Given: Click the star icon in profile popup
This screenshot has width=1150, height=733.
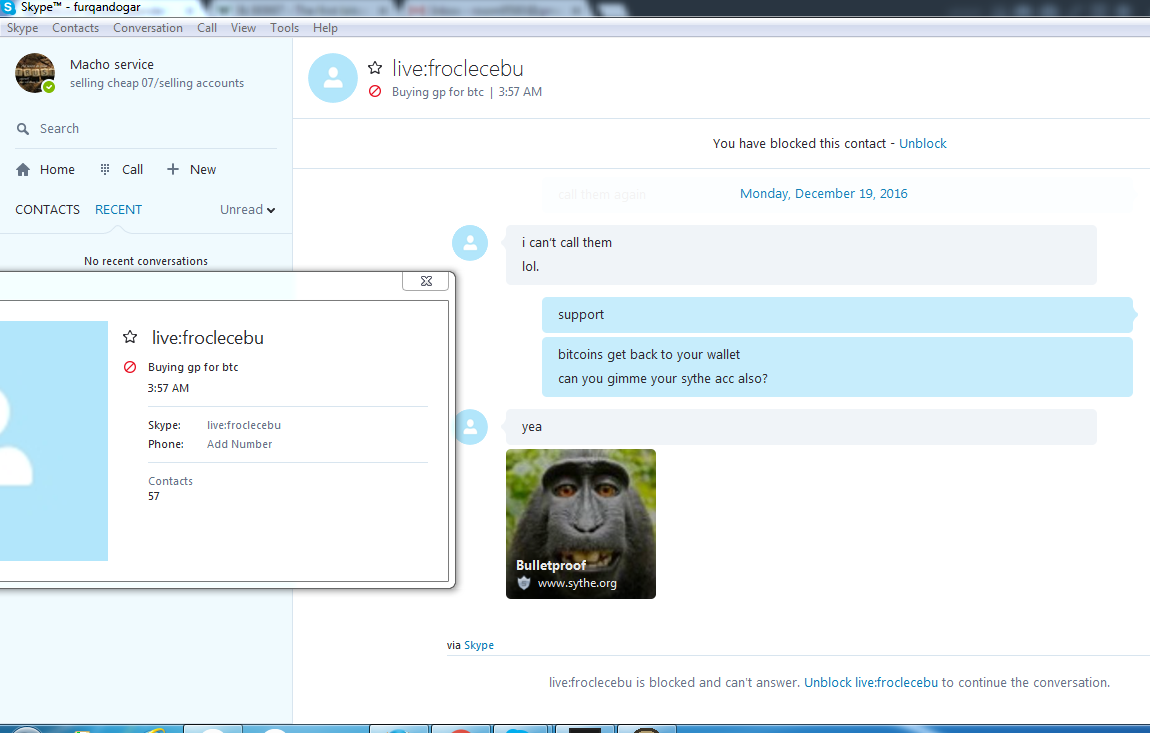Looking at the screenshot, I should click(130, 337).
